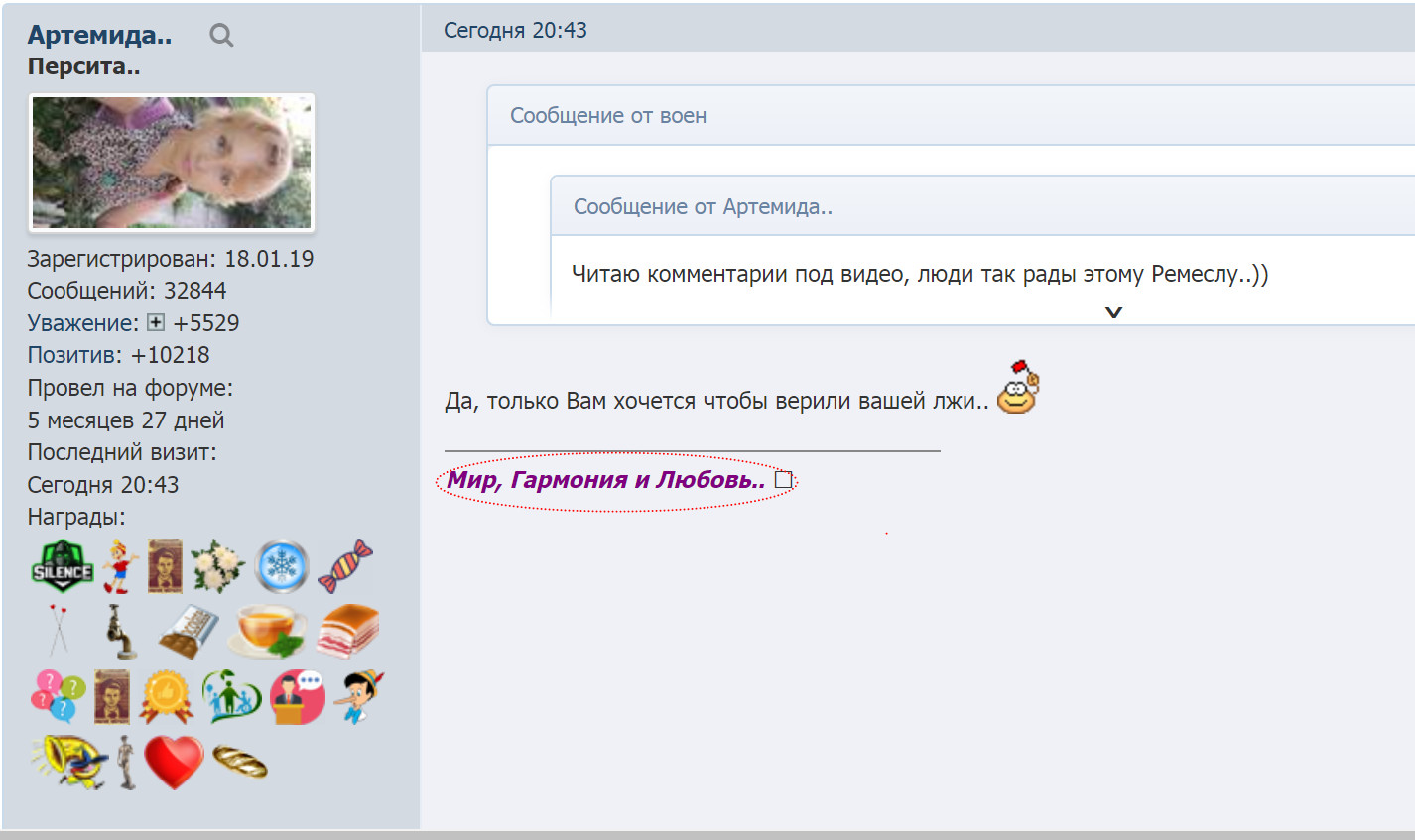Click the plus box next to Уважение
Viewport: 1415px width, 840px height.
click(156, 322)
